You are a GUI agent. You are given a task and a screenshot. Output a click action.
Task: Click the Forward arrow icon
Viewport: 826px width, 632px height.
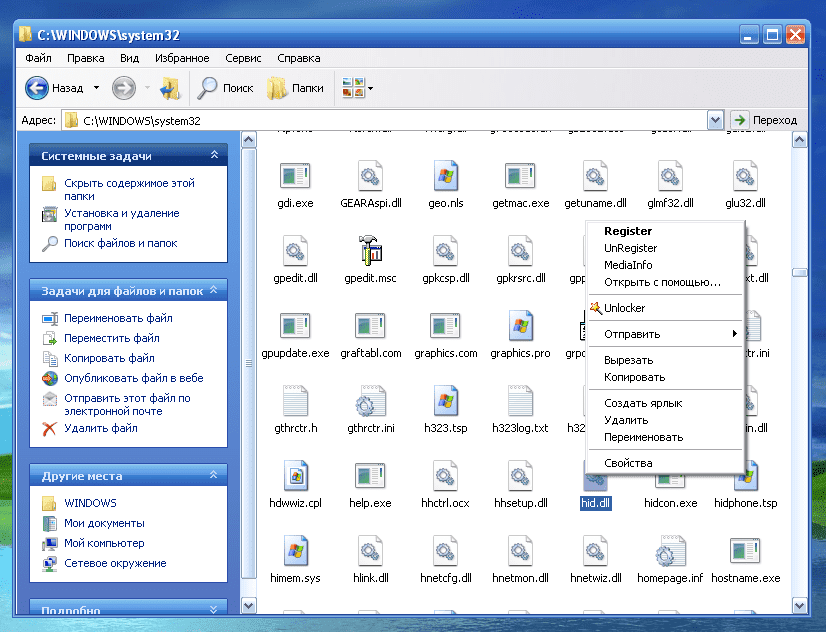click(x=124, y=88)
